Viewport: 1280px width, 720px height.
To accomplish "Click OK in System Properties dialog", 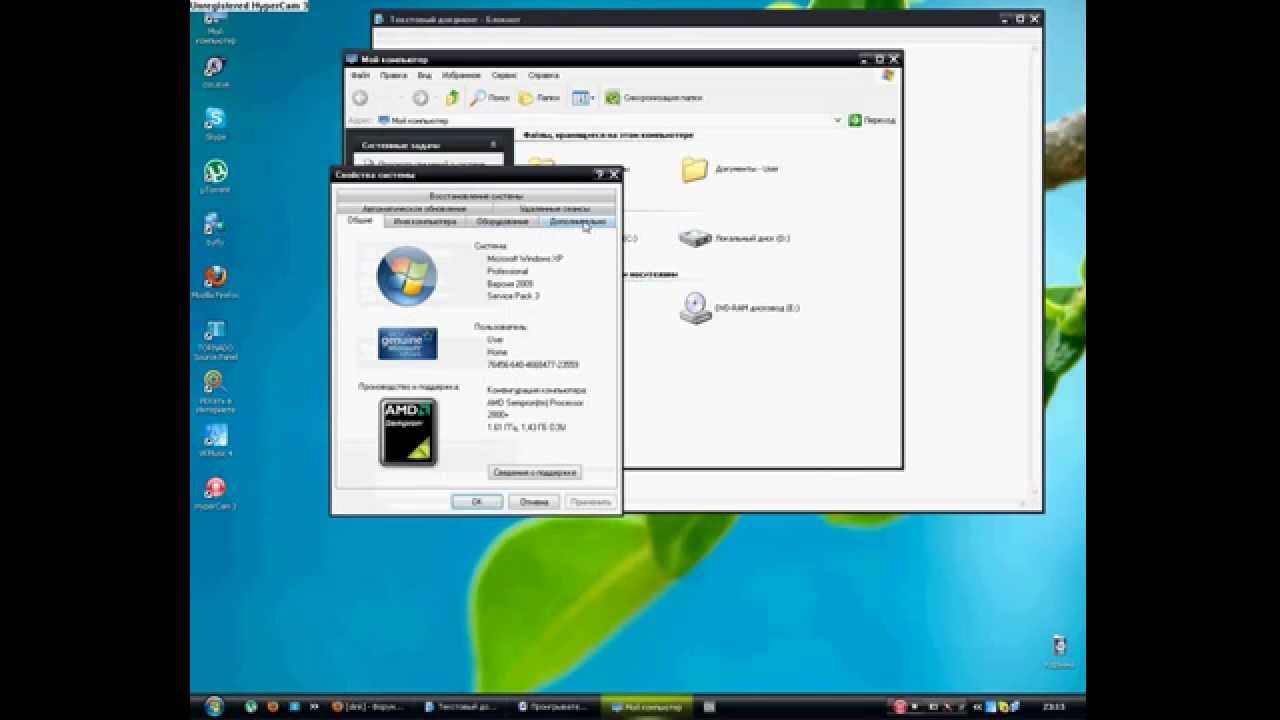I will [477, 502].
